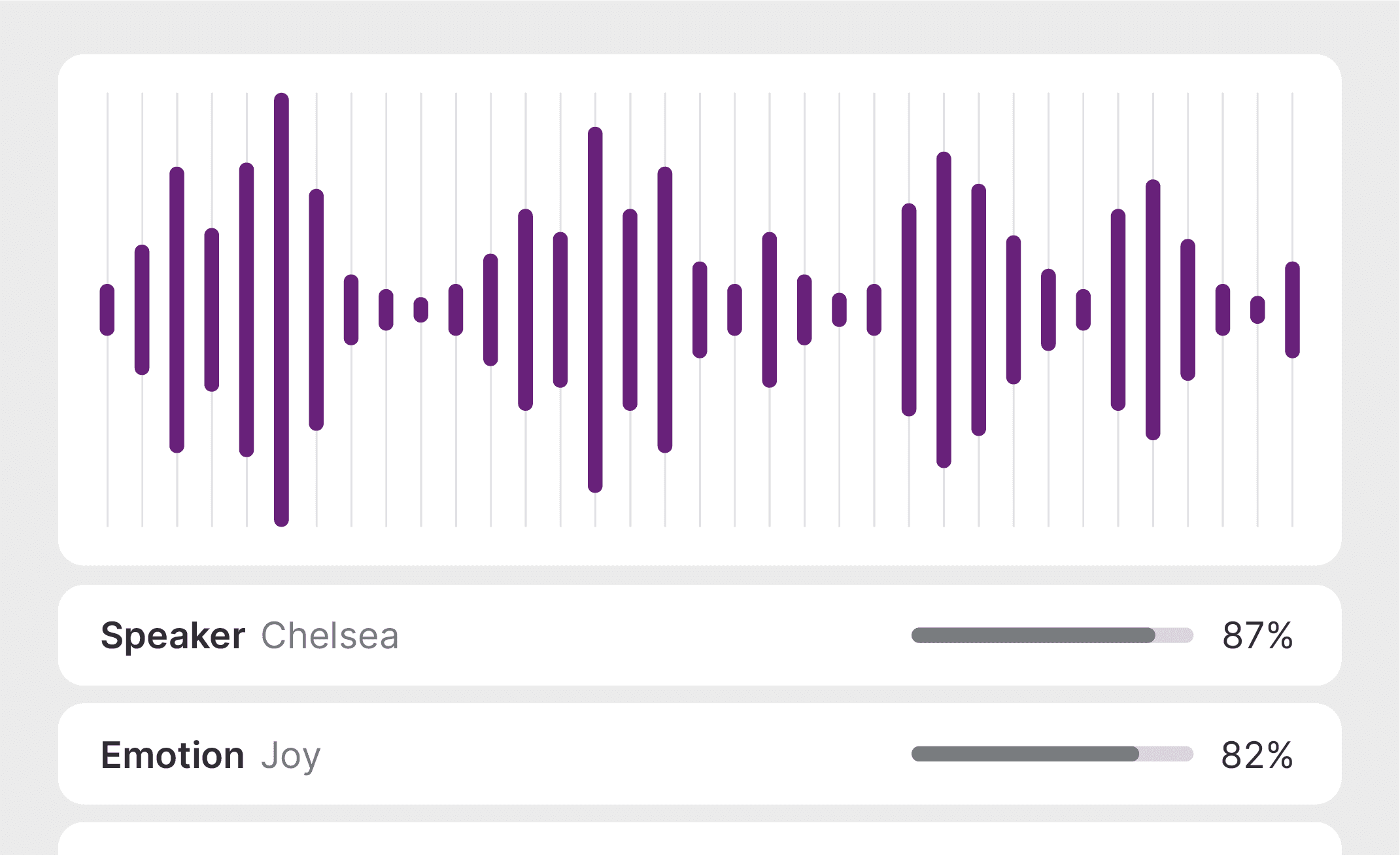Select the emotion value Joy
Viewport: 1400px width, 855px height.
click(x=291, y=756)
